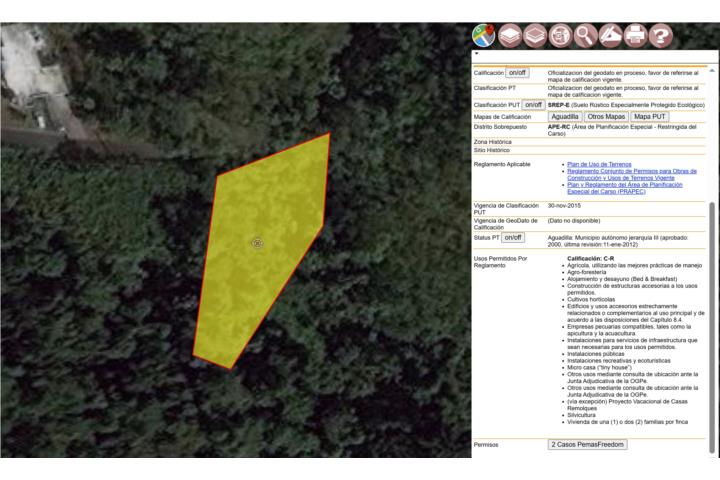The image size is (720, 480).
Task: Toggle Calificación layer on/off
Action: pyautogui.click(x=517, y=73)
